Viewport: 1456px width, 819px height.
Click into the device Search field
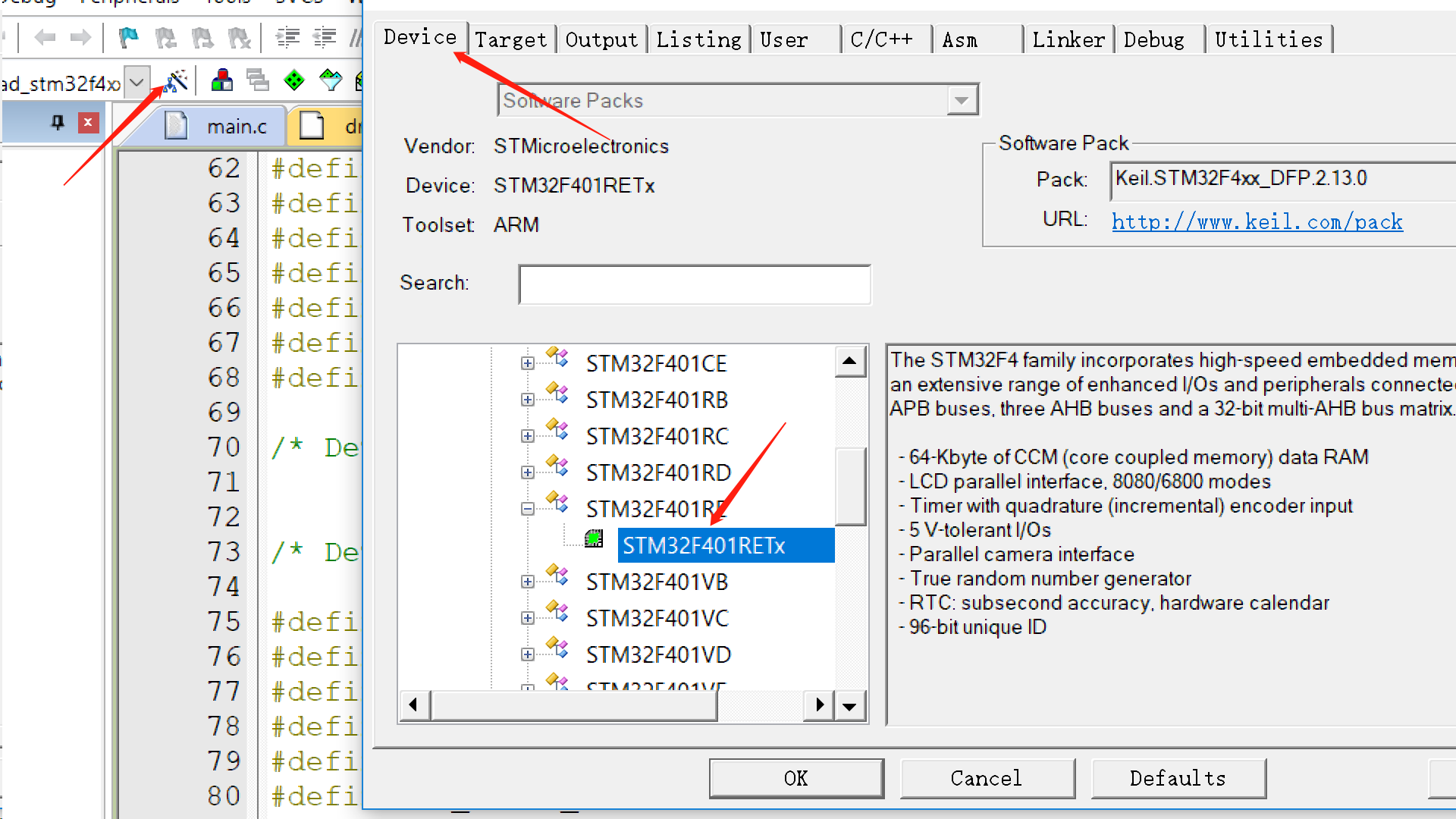[x=694, y=284]
